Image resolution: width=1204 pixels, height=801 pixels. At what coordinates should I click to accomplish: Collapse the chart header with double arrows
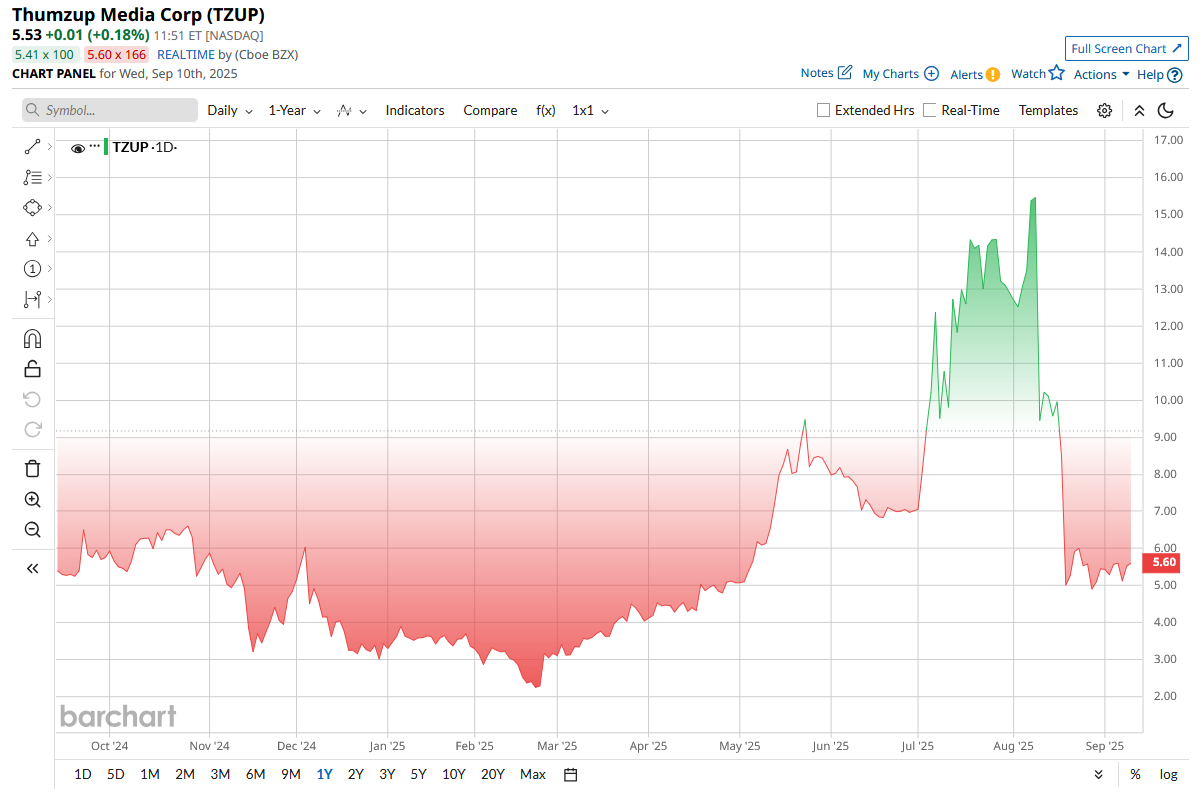pos(1139,111)
